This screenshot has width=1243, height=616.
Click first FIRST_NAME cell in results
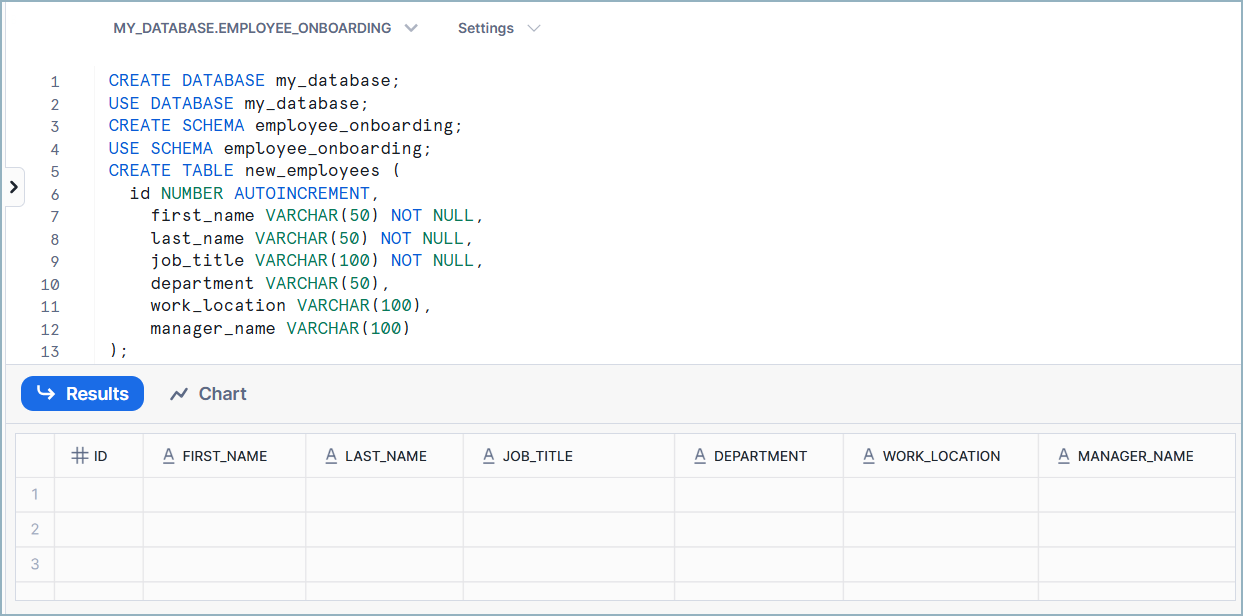(224, 495)
